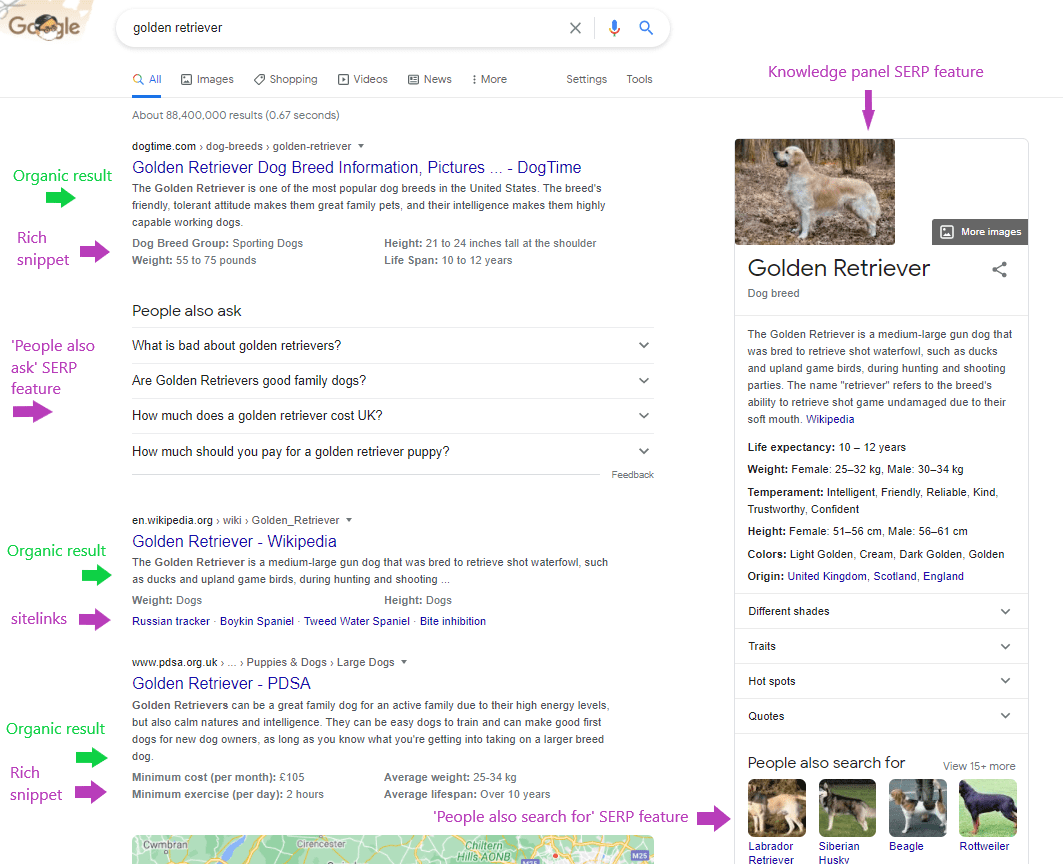Click the Labrador Retriever thumbnail
The image size is (1063, 864).
(777, 806)
